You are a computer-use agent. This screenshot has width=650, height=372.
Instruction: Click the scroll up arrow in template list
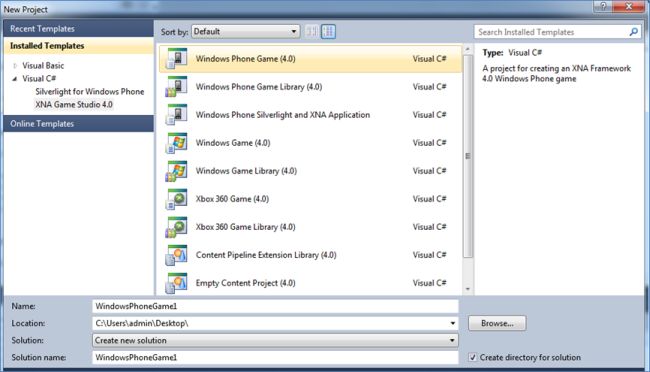click(x=468, y=49)
